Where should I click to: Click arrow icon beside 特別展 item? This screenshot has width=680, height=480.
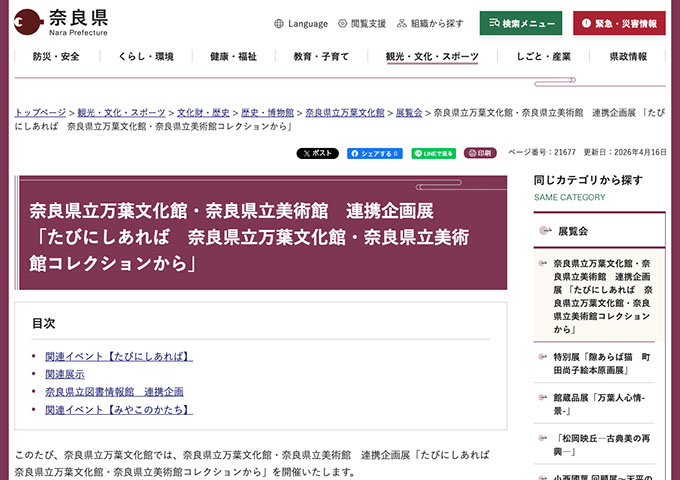[x=543, y=357]
